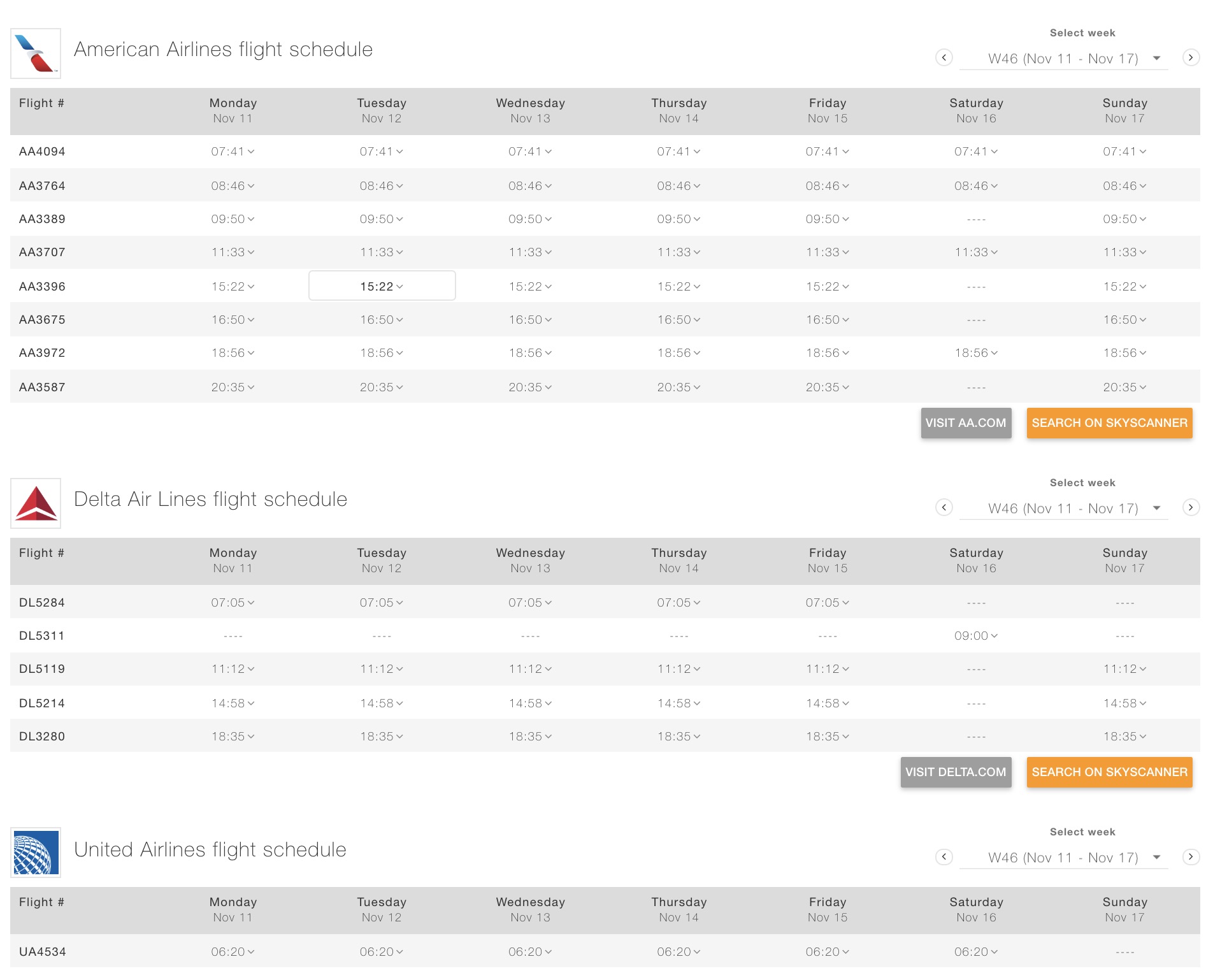Go to next week in United schedule

pyautogui.click(x=1190, y=857)
